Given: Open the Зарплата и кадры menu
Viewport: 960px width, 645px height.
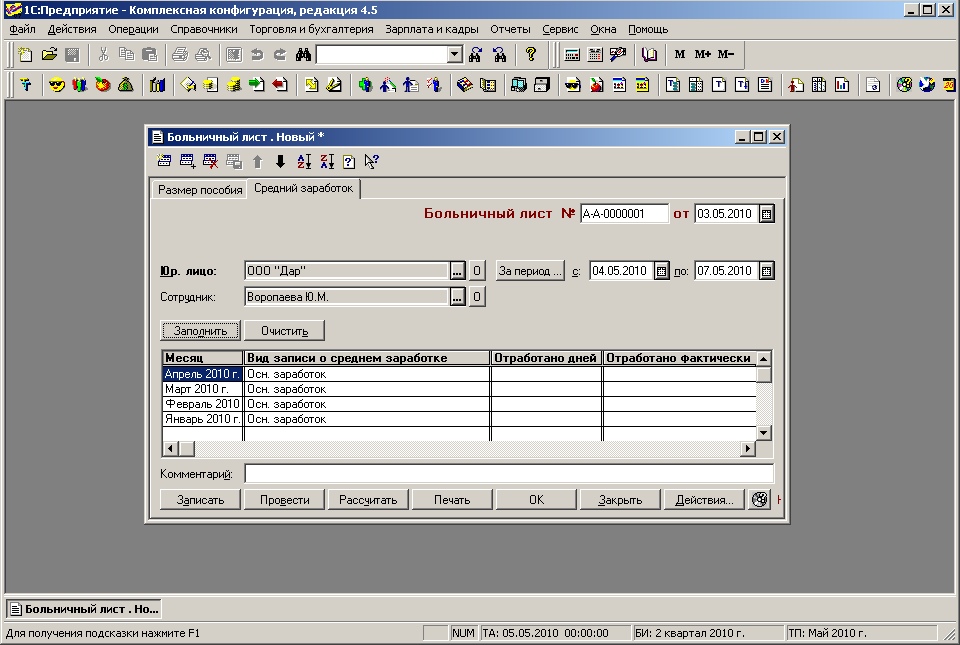Looking at the screenshot, I should coord(432,29).
